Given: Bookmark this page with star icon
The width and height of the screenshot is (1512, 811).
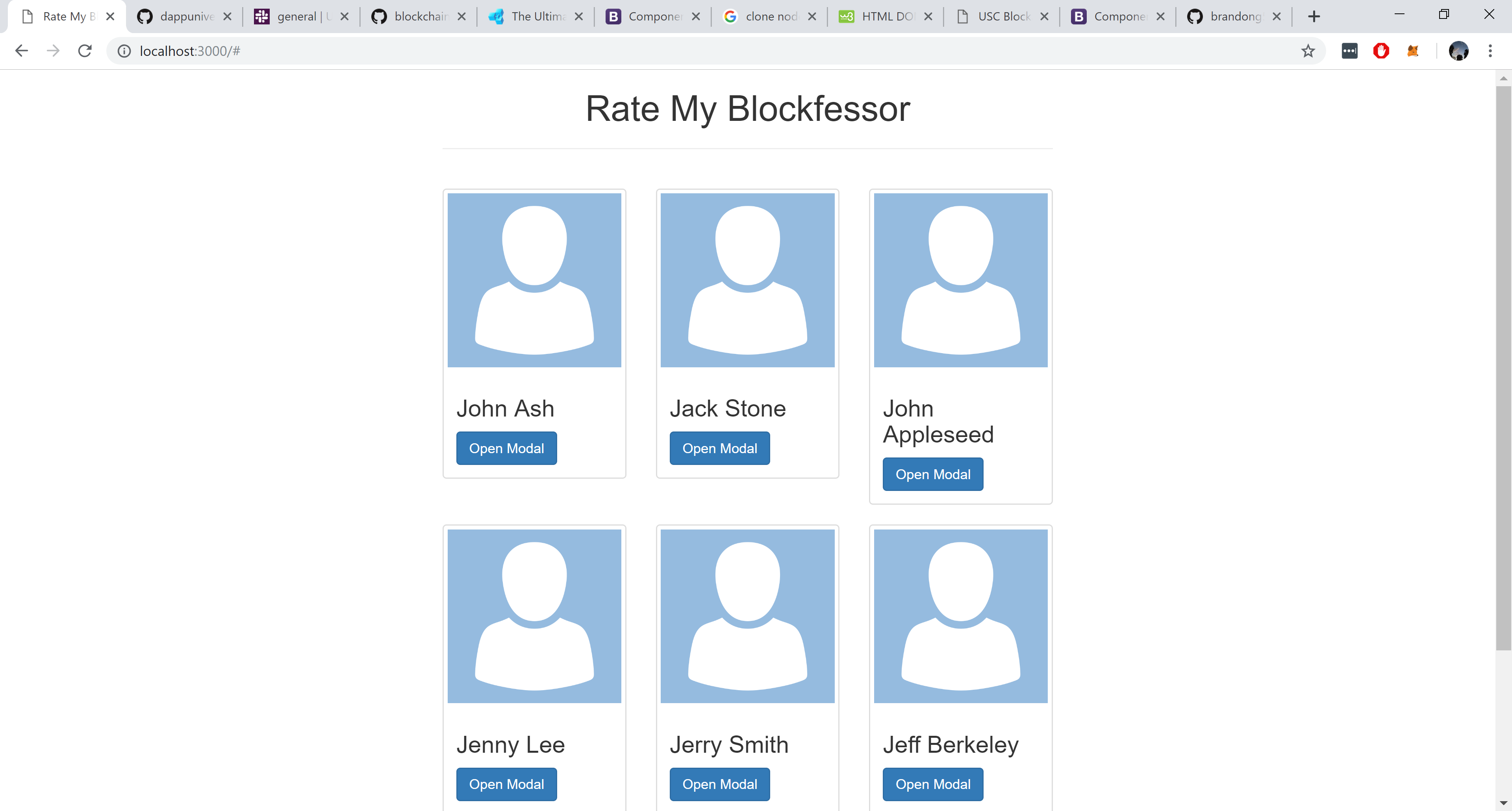Looking at the screenshot, I should tap(1308, 51).
